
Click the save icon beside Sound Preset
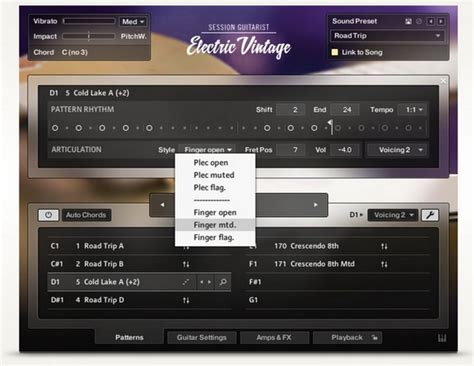[408, 21]
